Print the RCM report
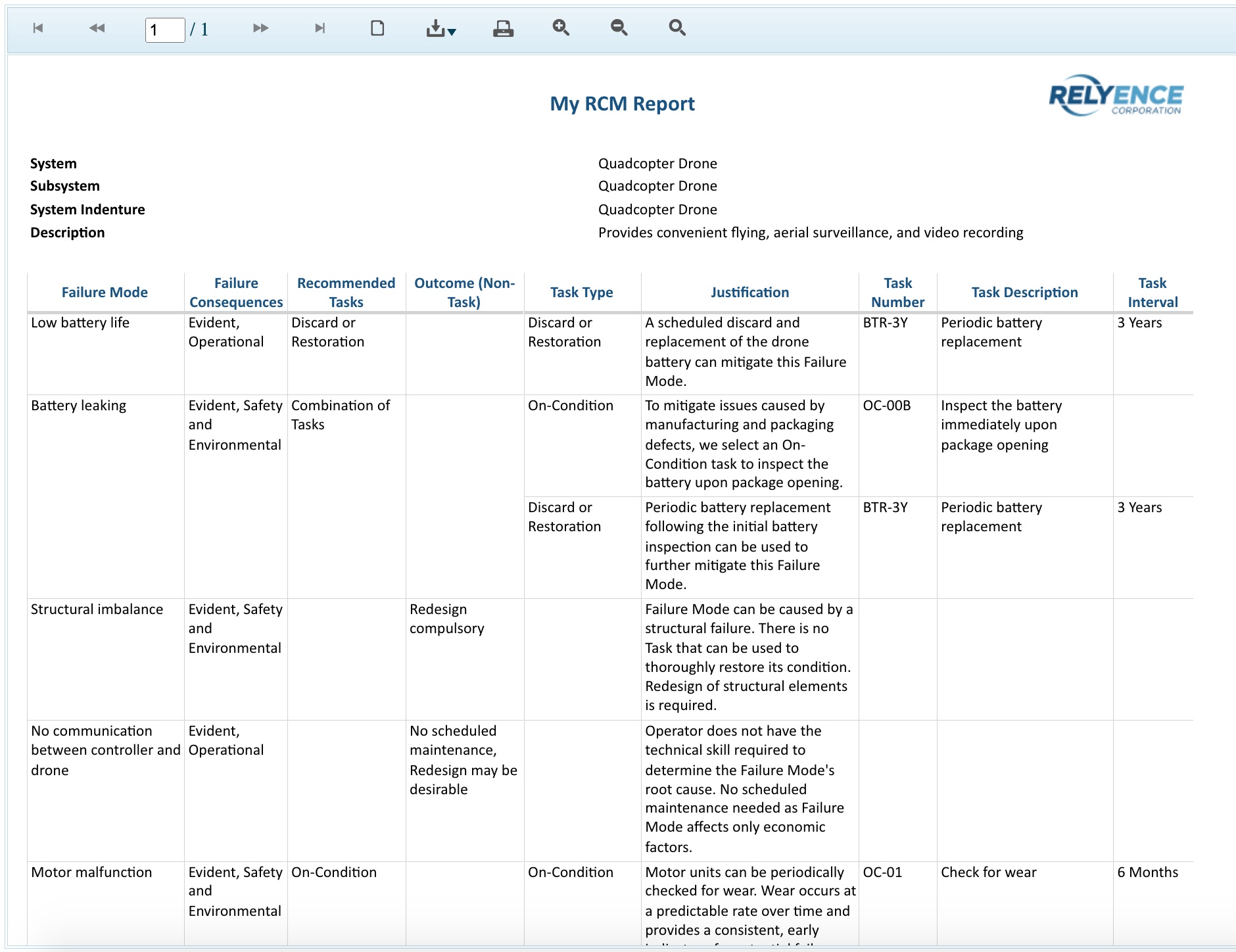This screenshot has height=952, width=1236. 502,28
